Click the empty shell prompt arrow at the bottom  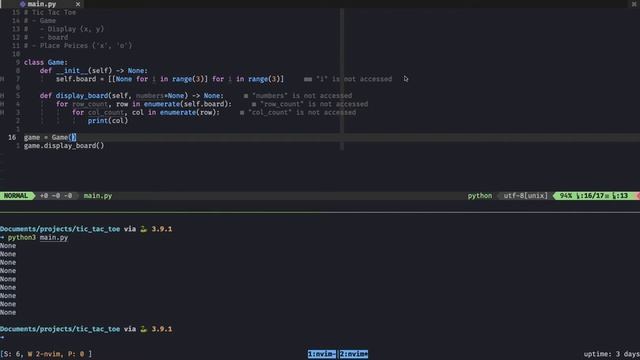pyautogui.click(x=2, y=338)
